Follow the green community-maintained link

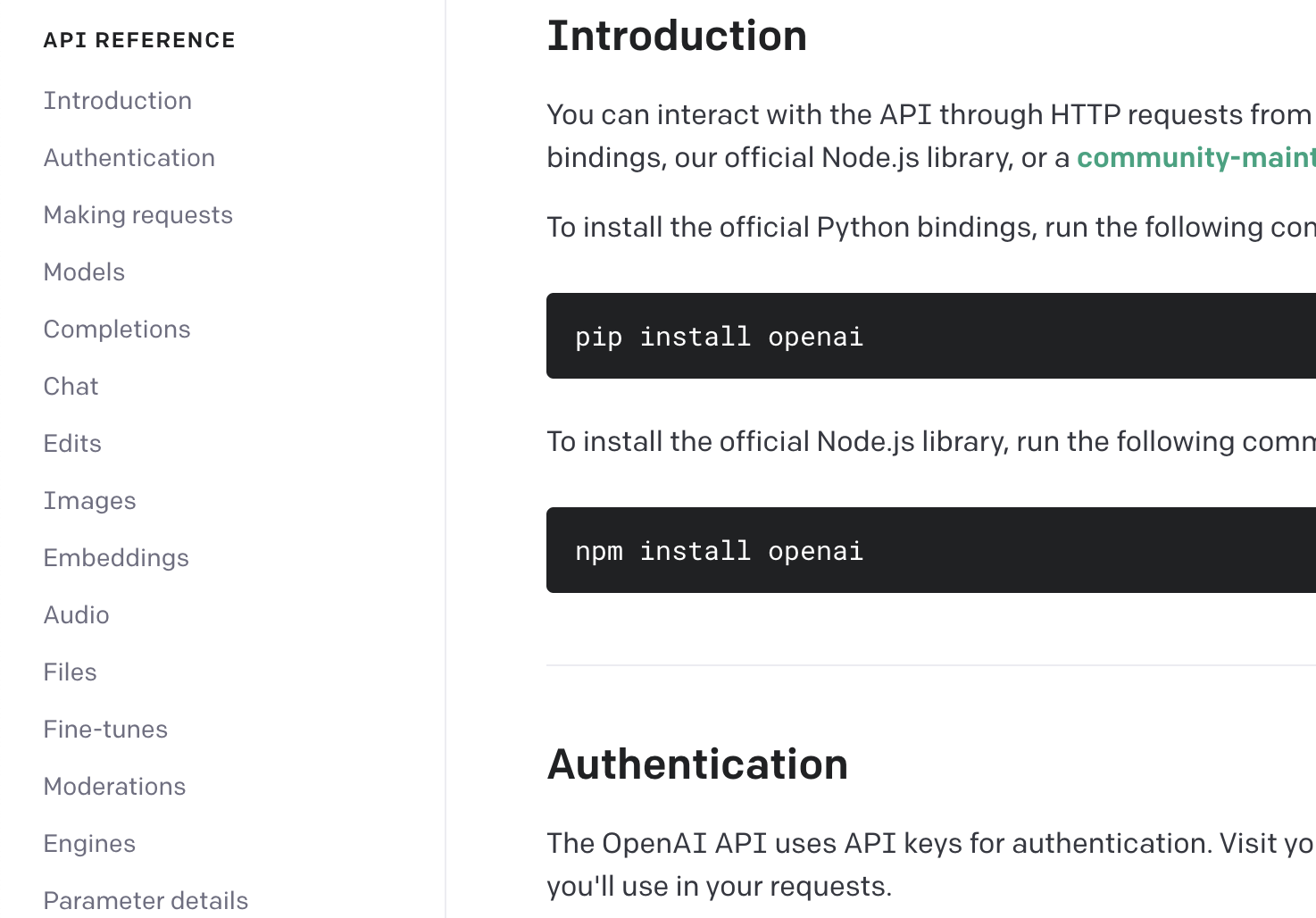[1195, 158]
